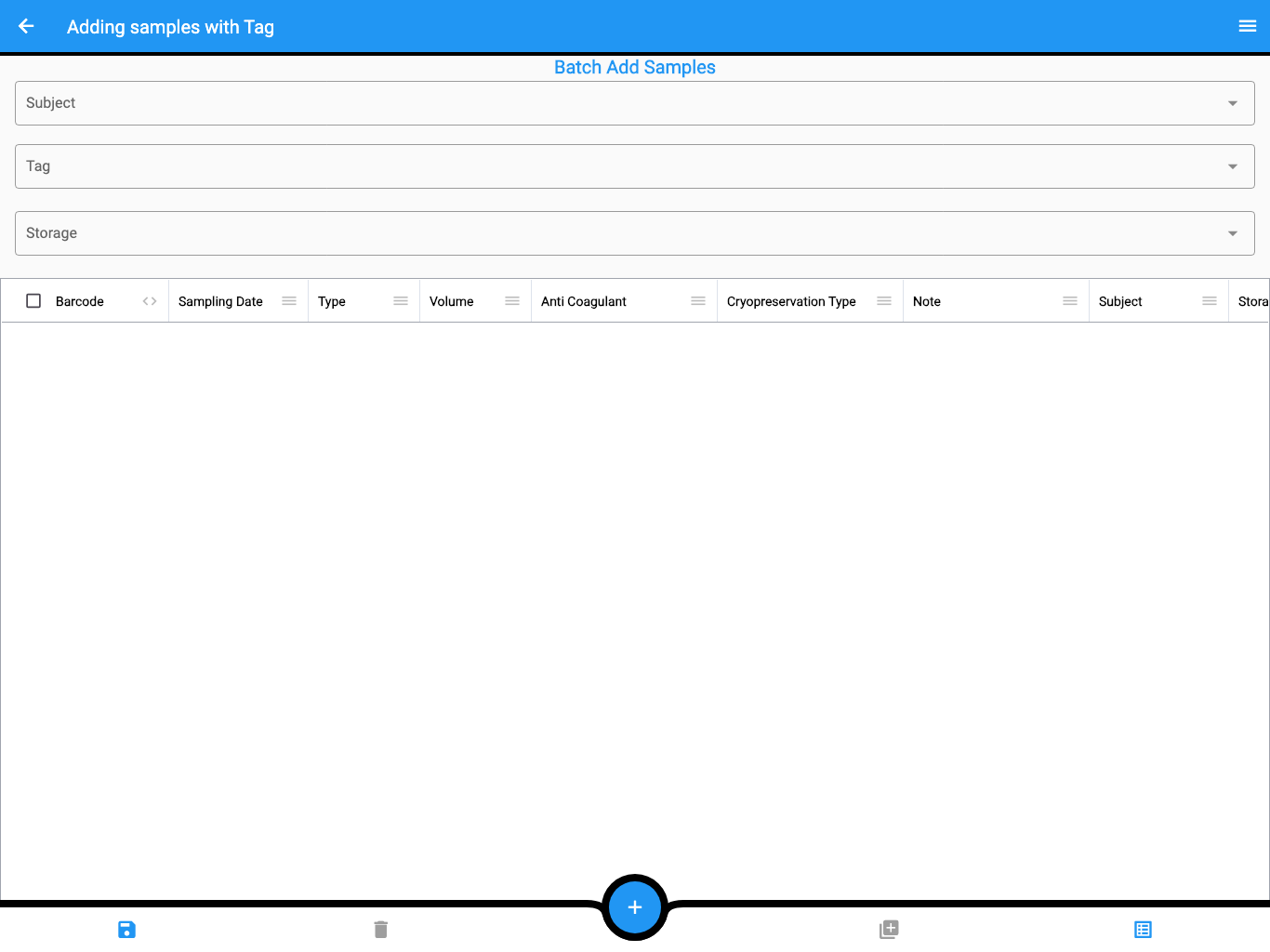
Task: Open Type column menu icon
Action: tap(401, 301)
